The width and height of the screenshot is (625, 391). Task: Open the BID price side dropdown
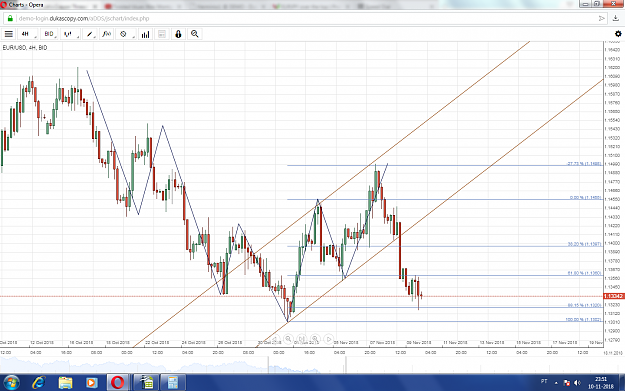pos(49,34)
